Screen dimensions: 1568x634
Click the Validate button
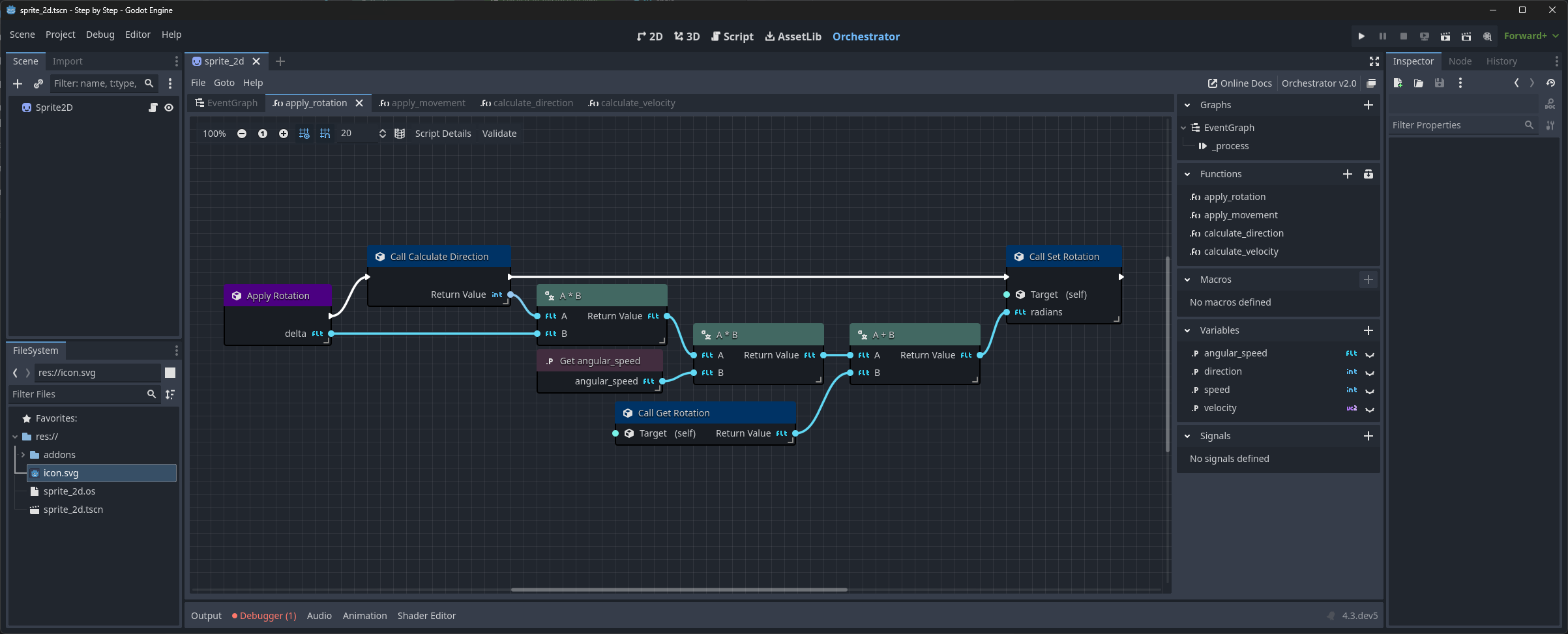(x=499, y=134)
